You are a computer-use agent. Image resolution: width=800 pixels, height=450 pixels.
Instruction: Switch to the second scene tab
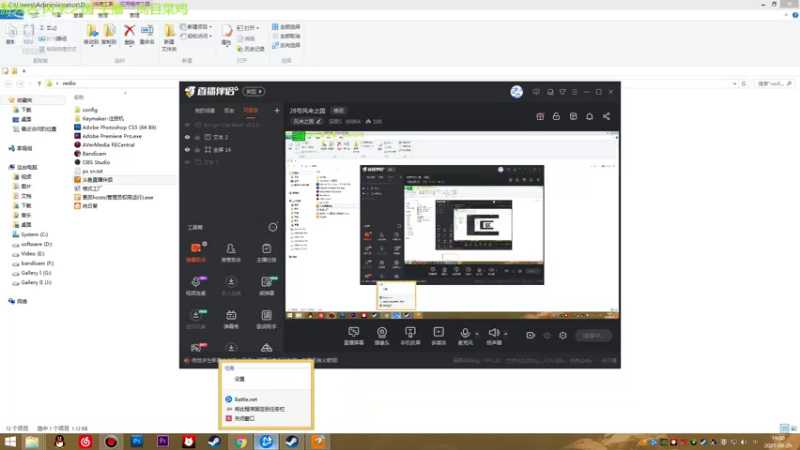point(230,110)
